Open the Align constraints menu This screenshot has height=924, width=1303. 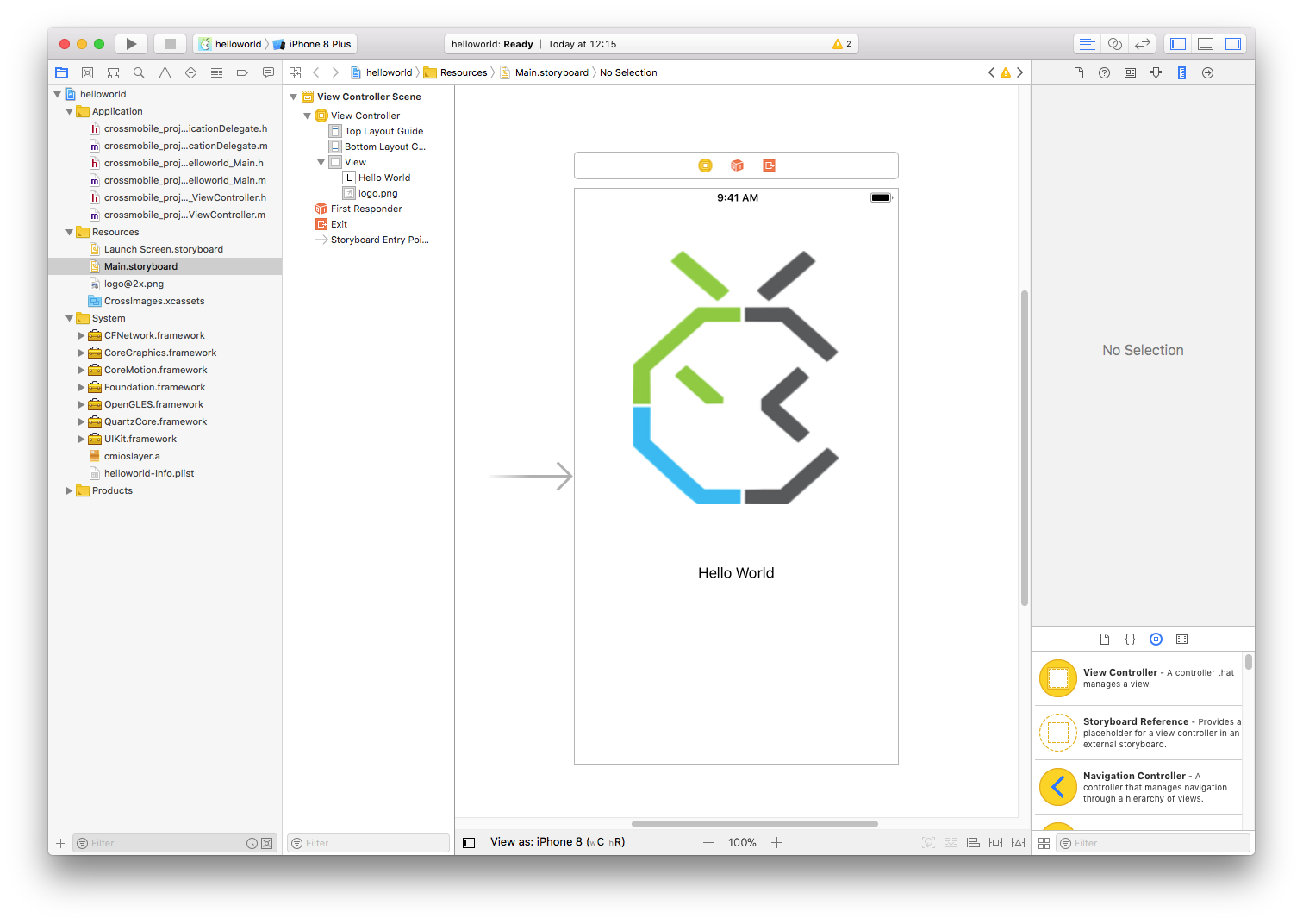pyautogui.click(x=973, y=843)
